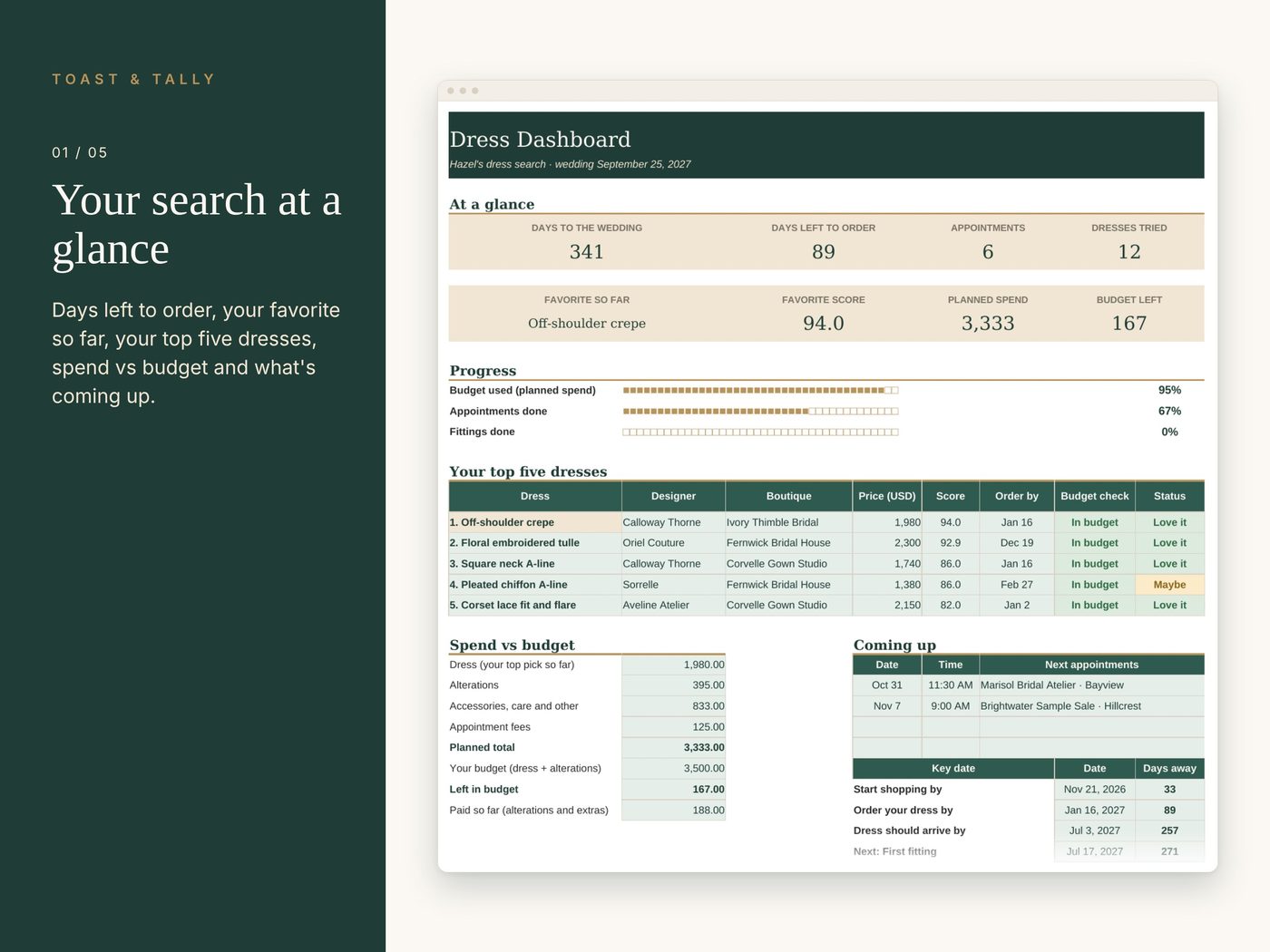The image size is (1270, 952).
Task: Click the Order by column header
Action: [1017, 497]
